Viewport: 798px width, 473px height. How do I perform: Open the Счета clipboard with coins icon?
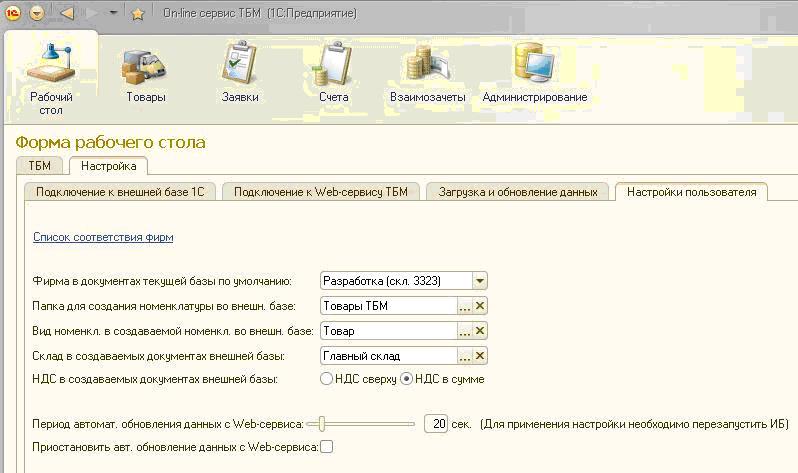332,63
